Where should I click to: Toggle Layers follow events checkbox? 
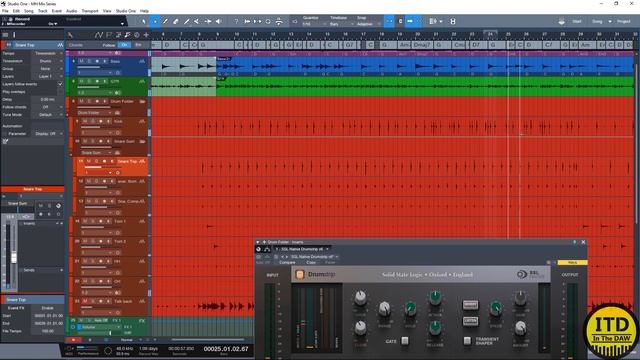click(60, 84)
